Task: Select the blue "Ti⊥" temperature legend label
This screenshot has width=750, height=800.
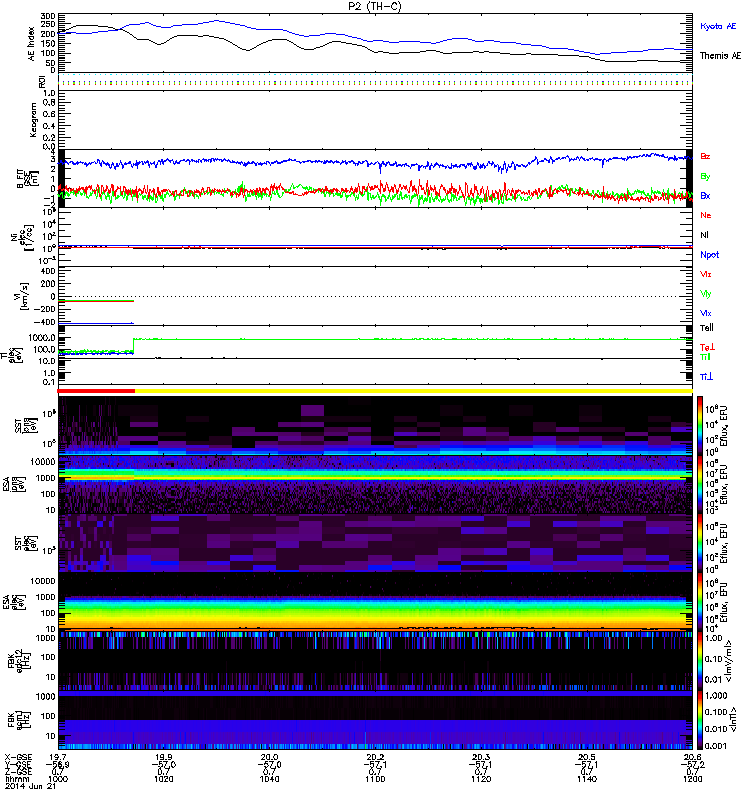Action: 706,377
